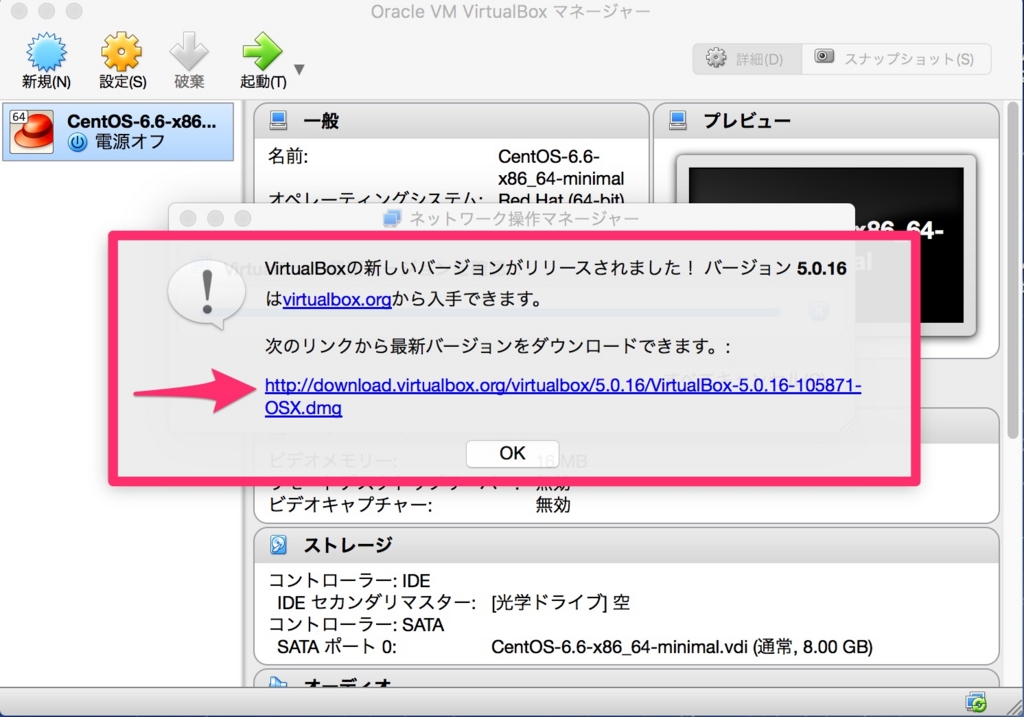Click the プレビュー section monitor icon
Viewport: 1024px width, 717px height.
[678, 120]
